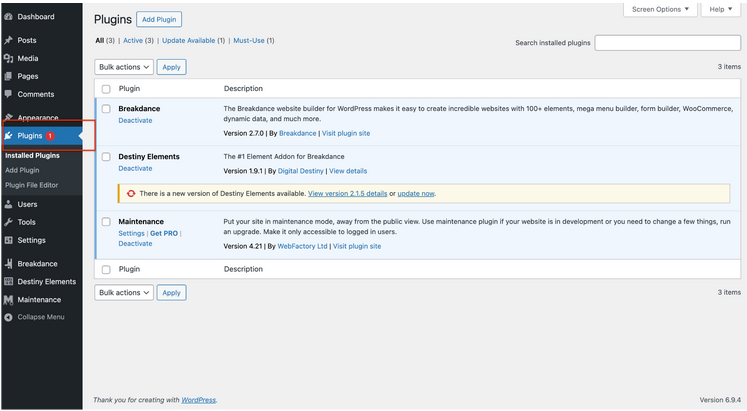
Task: Focus the Search installed plugins field
Action: point(667,43)
